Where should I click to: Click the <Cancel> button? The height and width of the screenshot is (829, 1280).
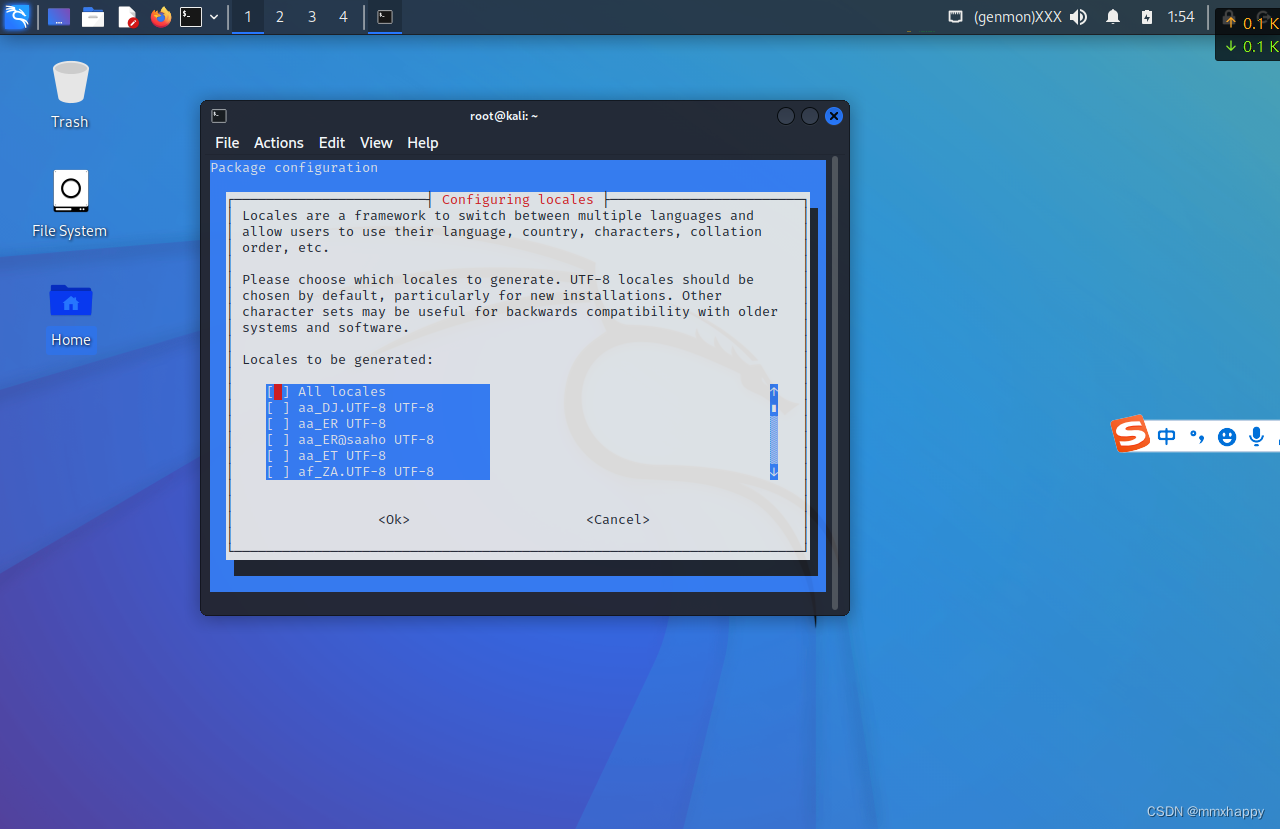[x=618, y=520]
